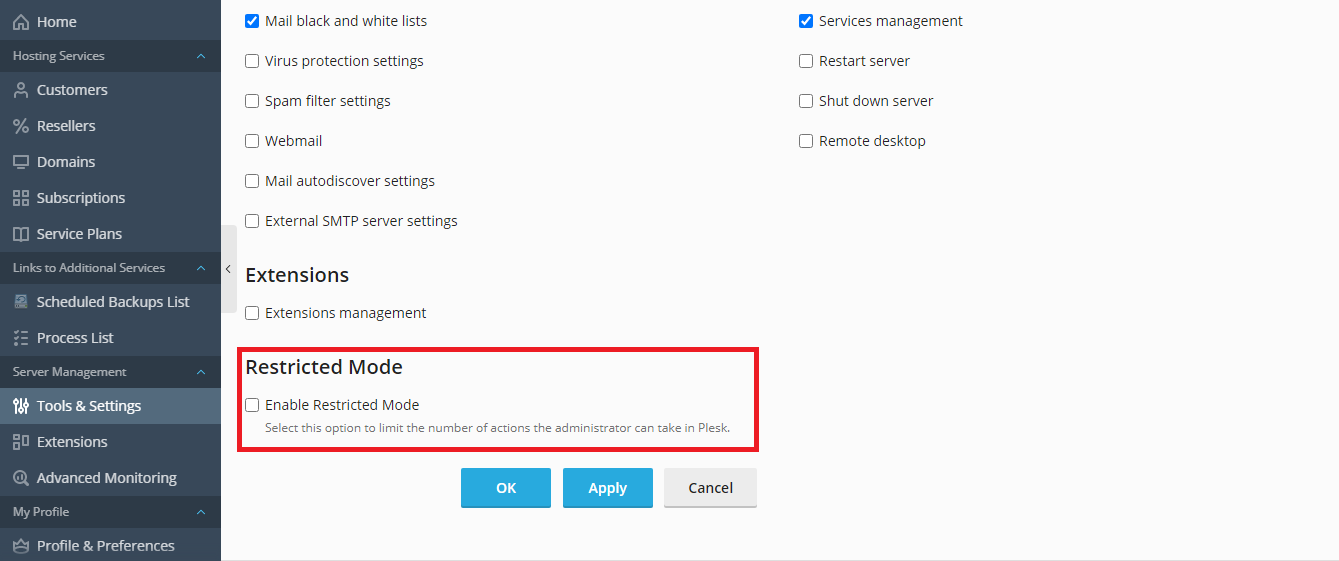Viewport: 1339px width, 561px height.
Task: Collapse Links to Additional Services section
Action: click(201, 268)
